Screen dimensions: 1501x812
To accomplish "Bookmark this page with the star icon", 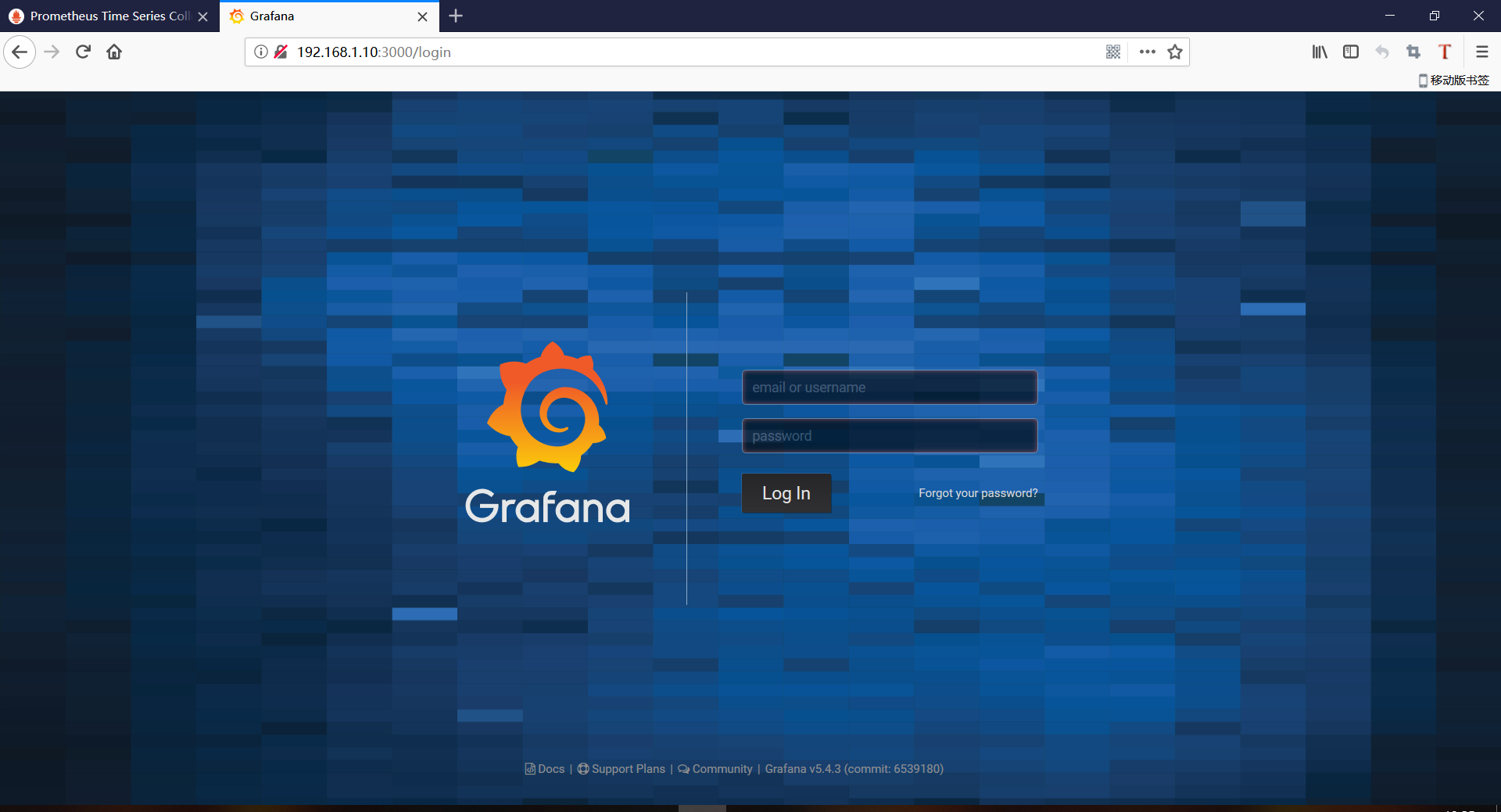I will [1174, 52].
